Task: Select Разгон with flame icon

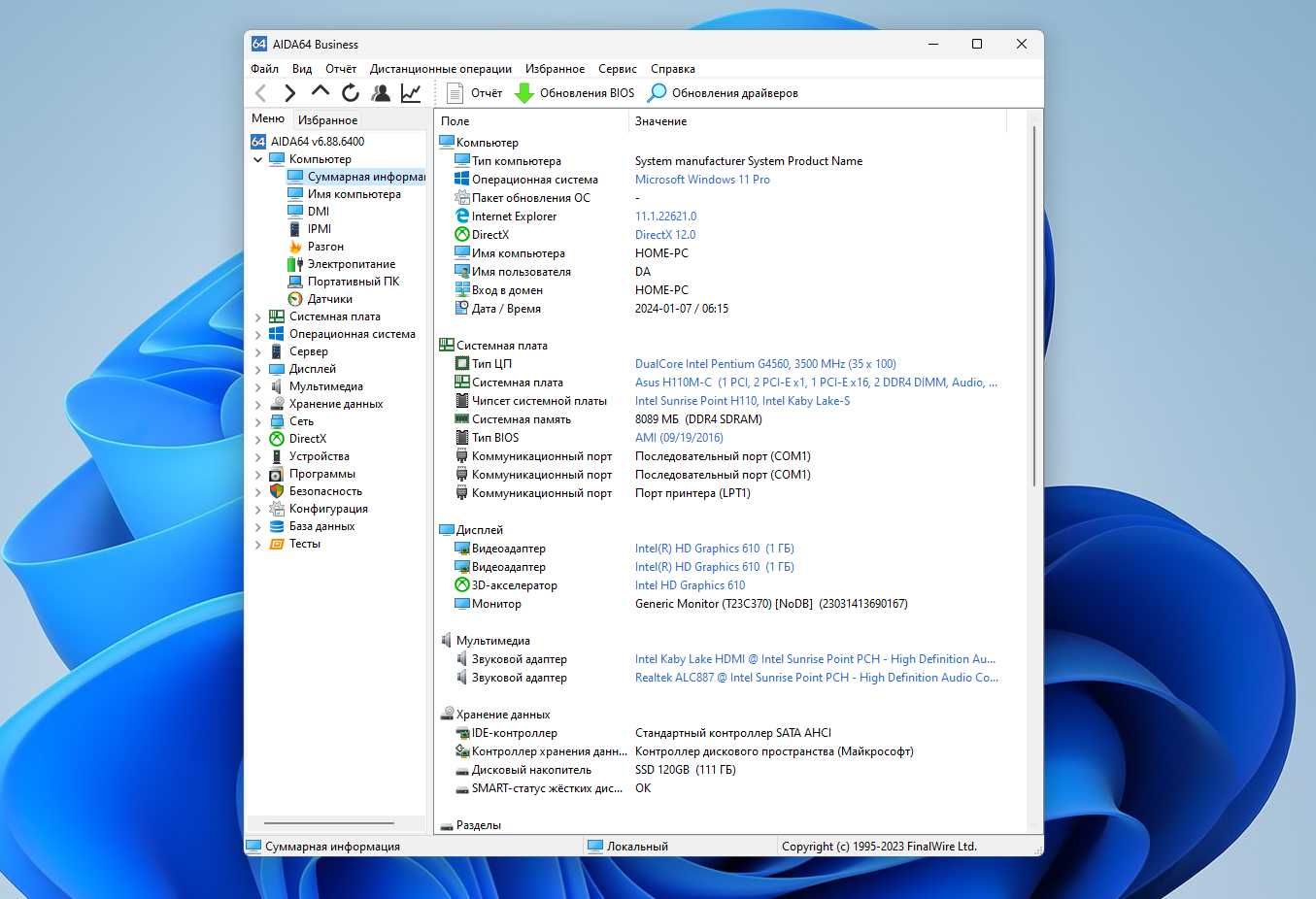Action: click(316, 247)
